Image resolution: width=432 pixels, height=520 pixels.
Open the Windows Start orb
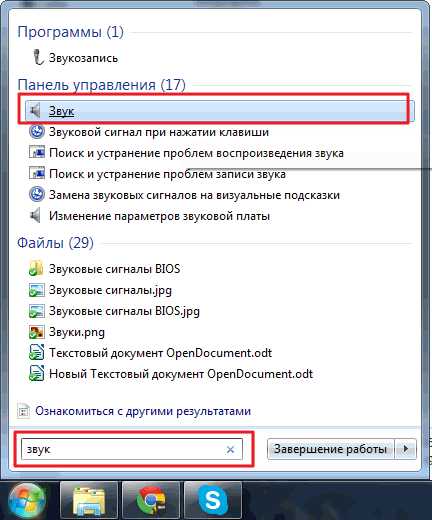[x=26, y=501]
